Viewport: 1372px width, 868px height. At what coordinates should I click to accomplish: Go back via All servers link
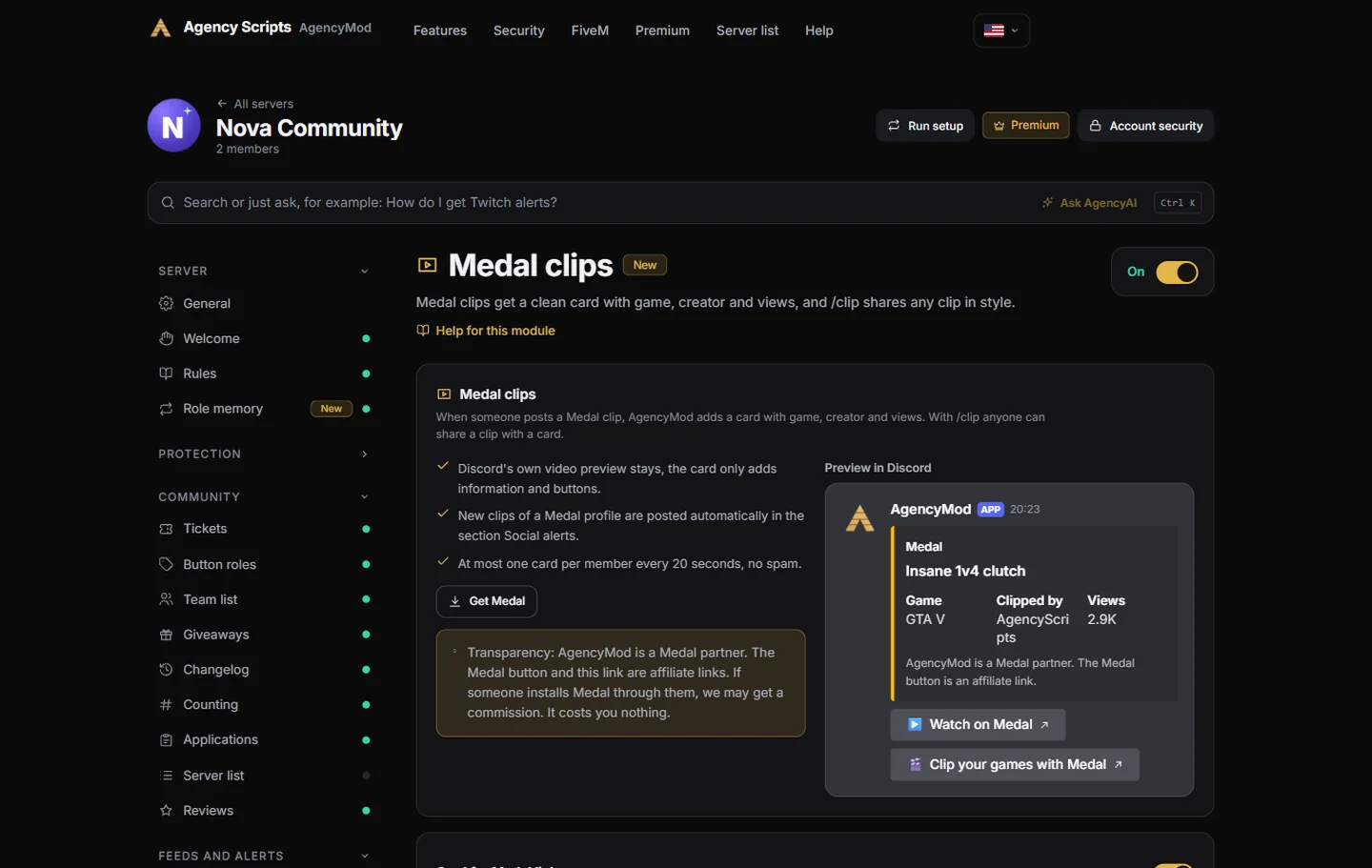point(254,104)
